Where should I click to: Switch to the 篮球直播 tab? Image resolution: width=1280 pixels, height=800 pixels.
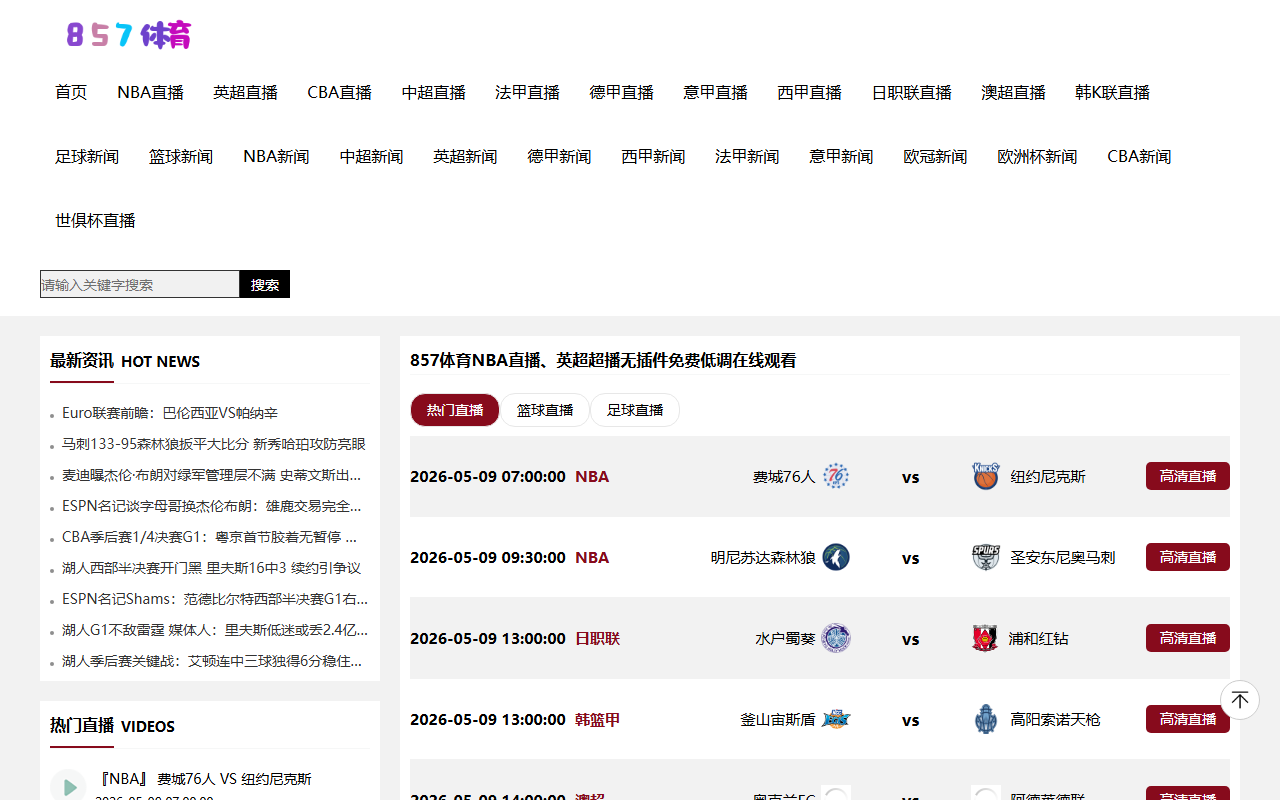coord(545,410)
